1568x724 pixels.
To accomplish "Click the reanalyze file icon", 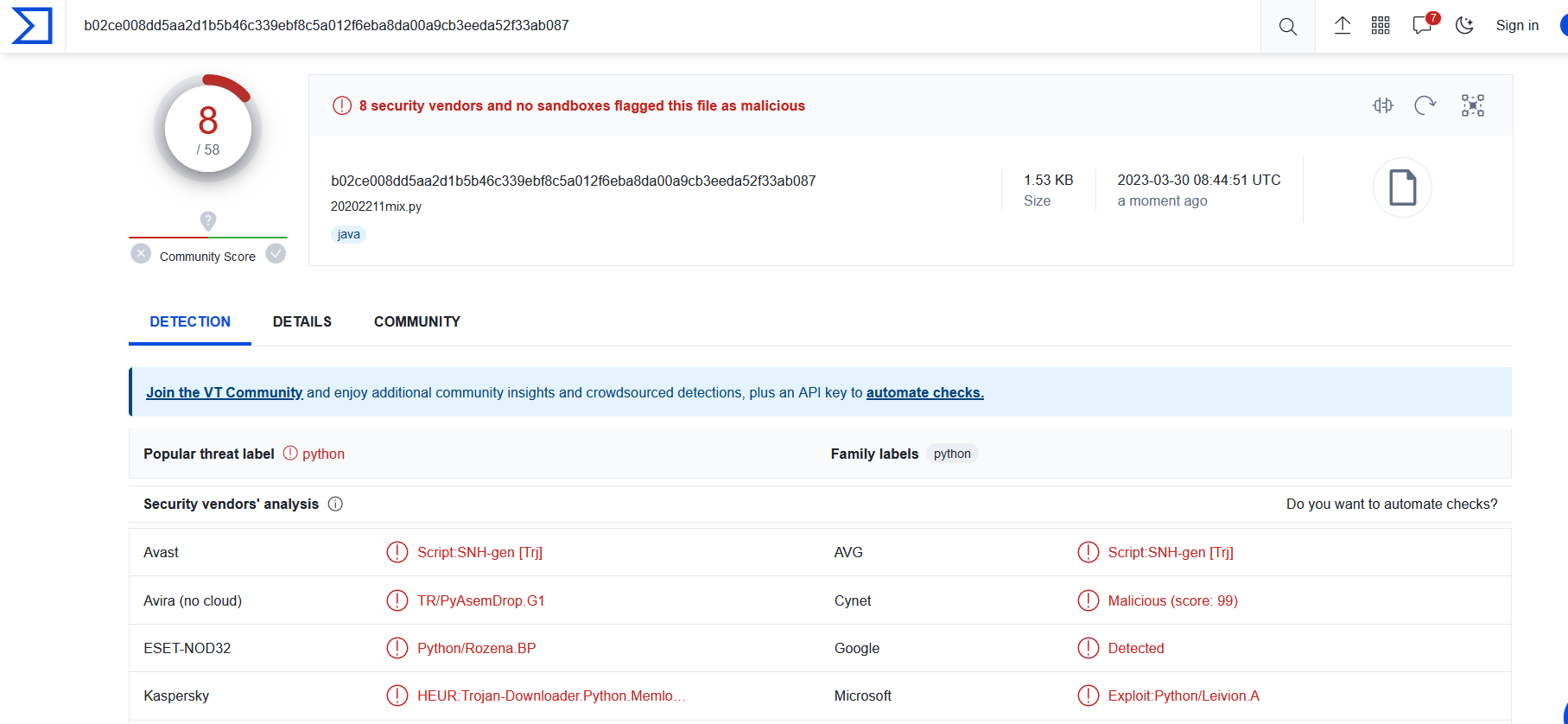I will point(1425,105).
